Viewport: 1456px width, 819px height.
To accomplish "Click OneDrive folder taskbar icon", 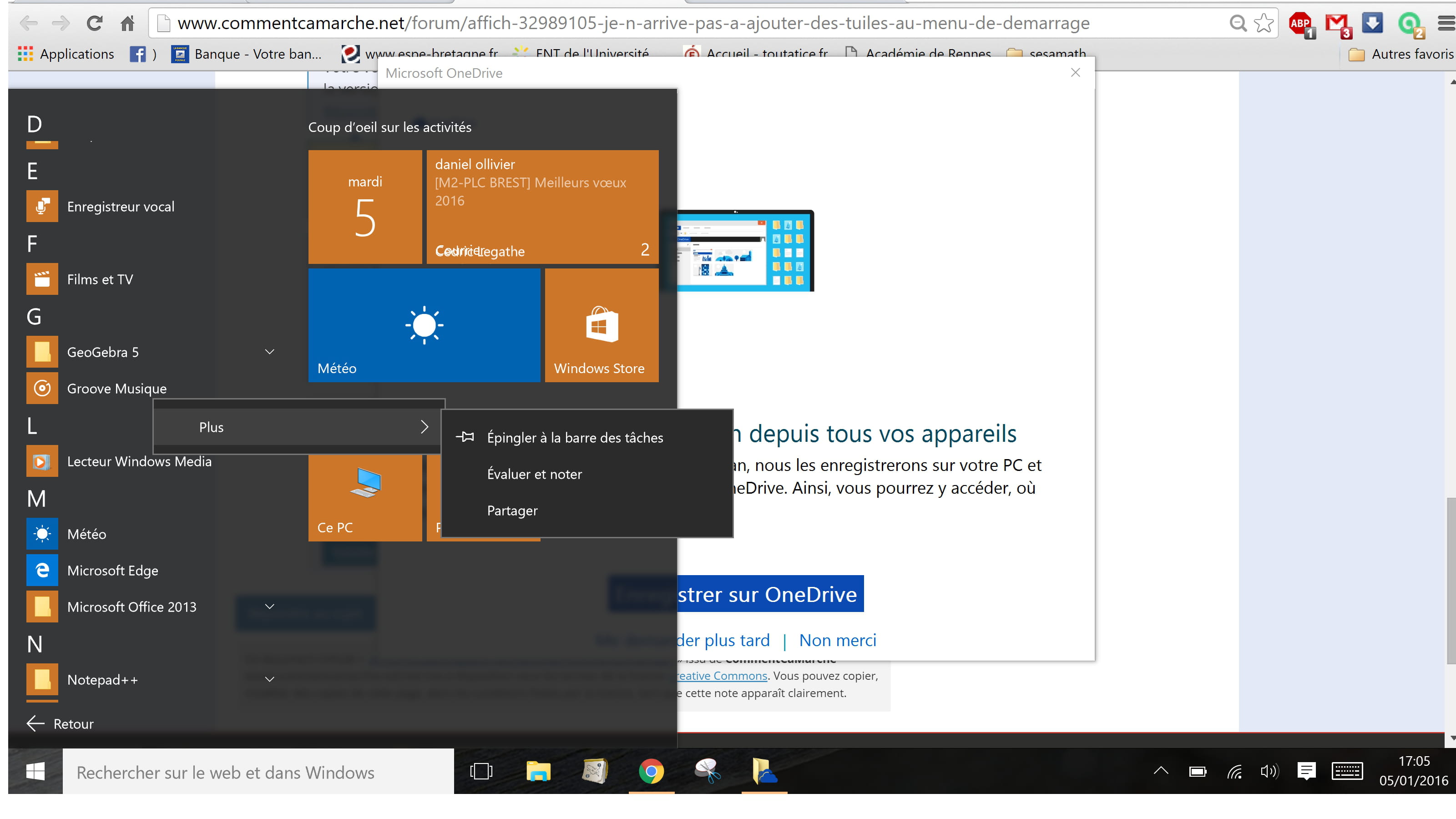I will [x=765, y=772].
